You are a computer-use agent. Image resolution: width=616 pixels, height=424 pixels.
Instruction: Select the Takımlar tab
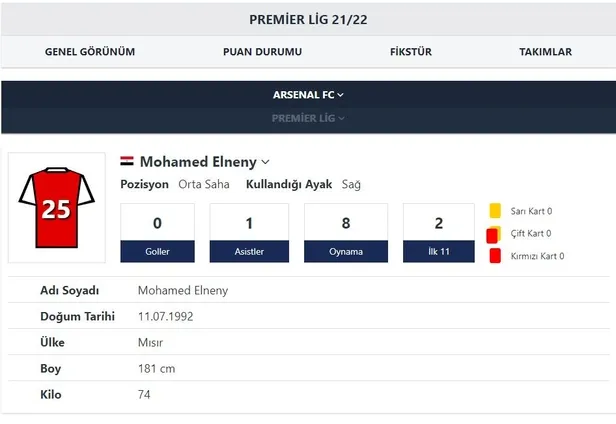tap(545, 52)
